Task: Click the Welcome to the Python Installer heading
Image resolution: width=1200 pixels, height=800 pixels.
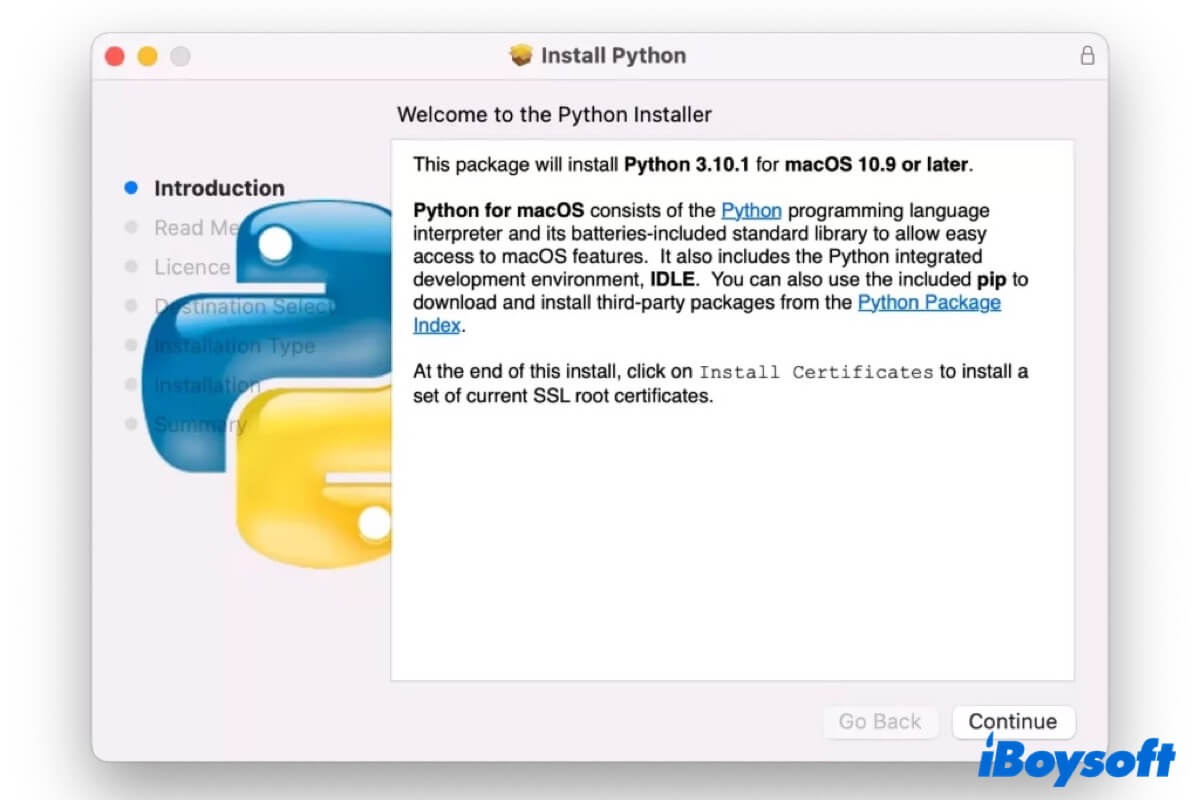Action: pos(554,114)
